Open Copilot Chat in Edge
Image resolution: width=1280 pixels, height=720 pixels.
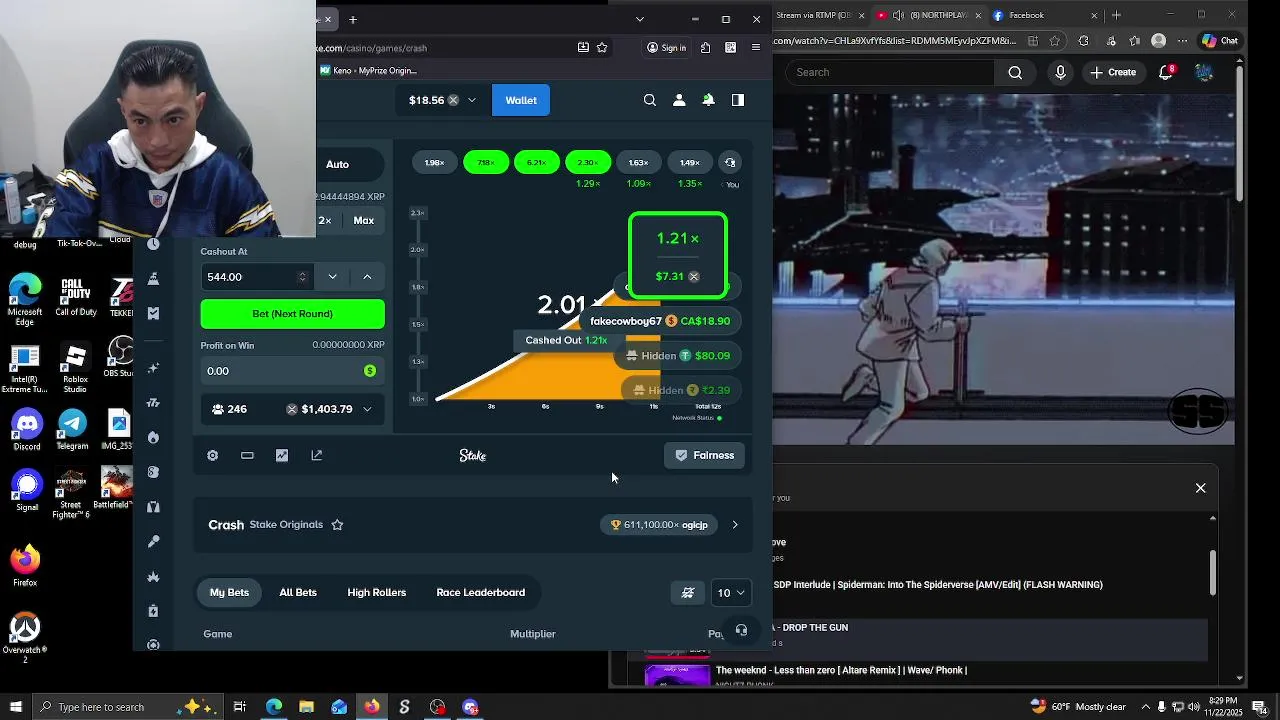point(1220,41)
